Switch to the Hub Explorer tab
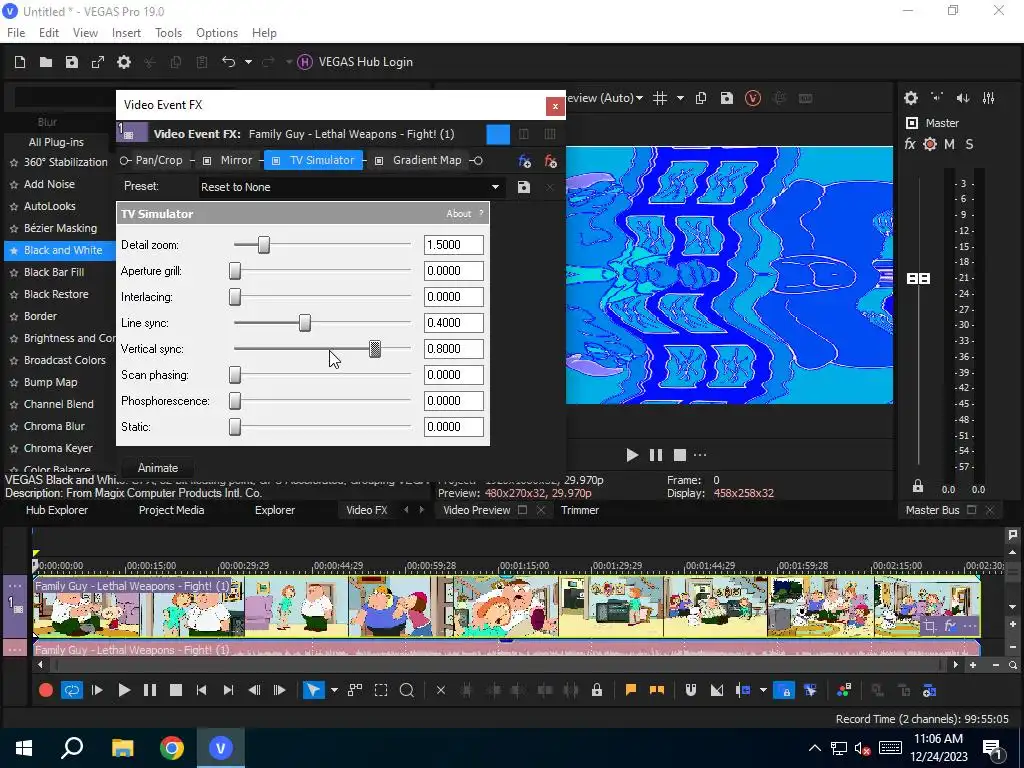1024x768 pixels. (x=57, y=510)
